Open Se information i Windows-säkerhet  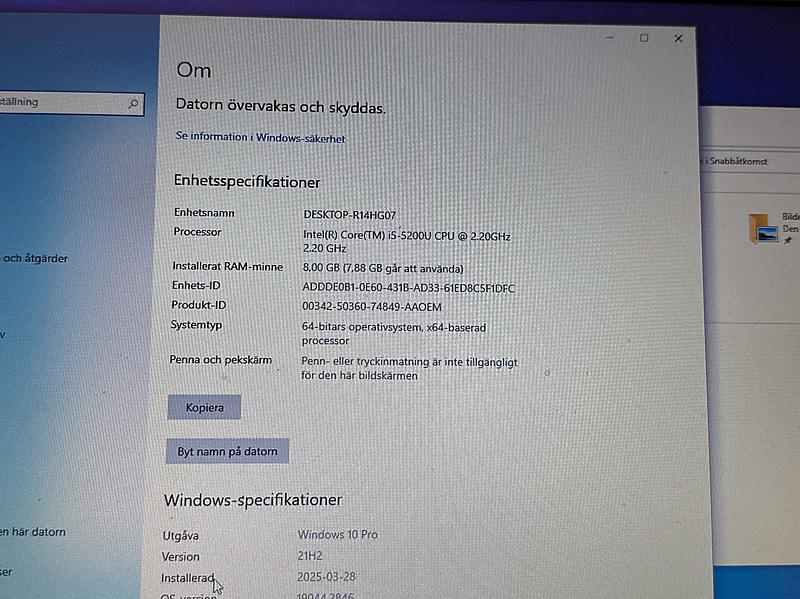point(259,137)
